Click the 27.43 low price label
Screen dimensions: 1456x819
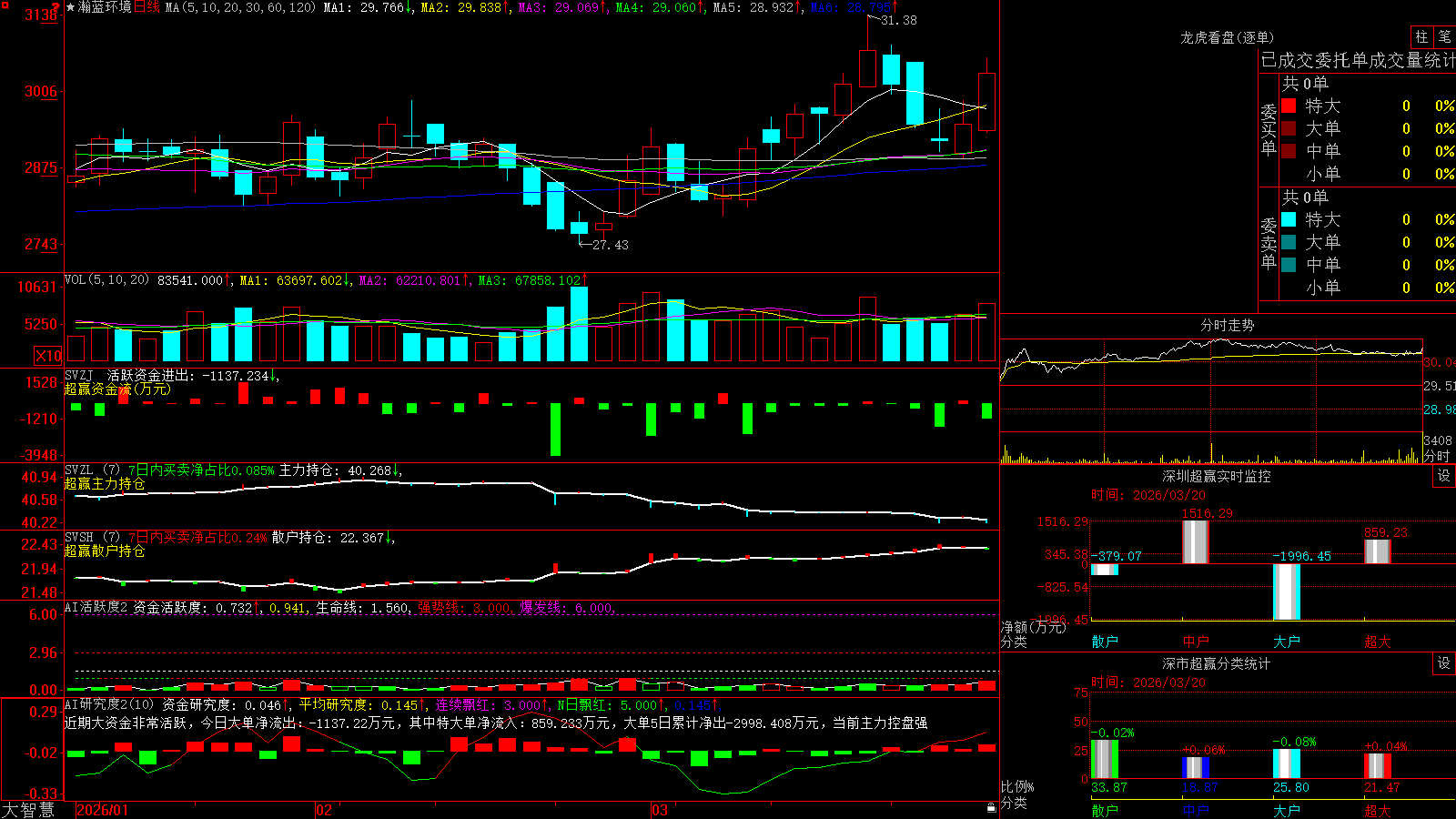[610, 245]
